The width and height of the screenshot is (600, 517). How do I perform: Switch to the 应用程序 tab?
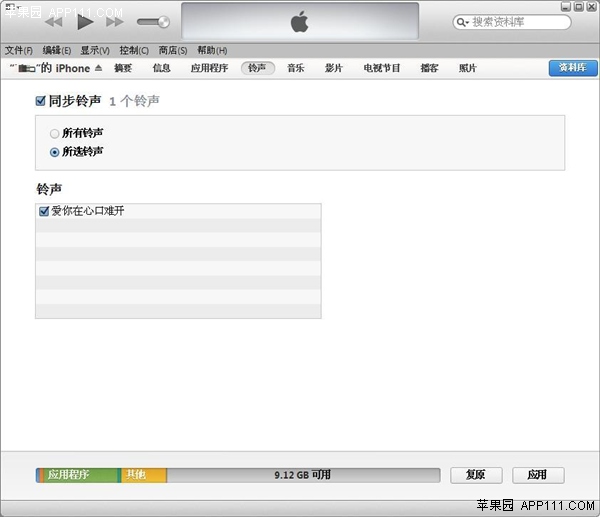[x=210, y=68]
